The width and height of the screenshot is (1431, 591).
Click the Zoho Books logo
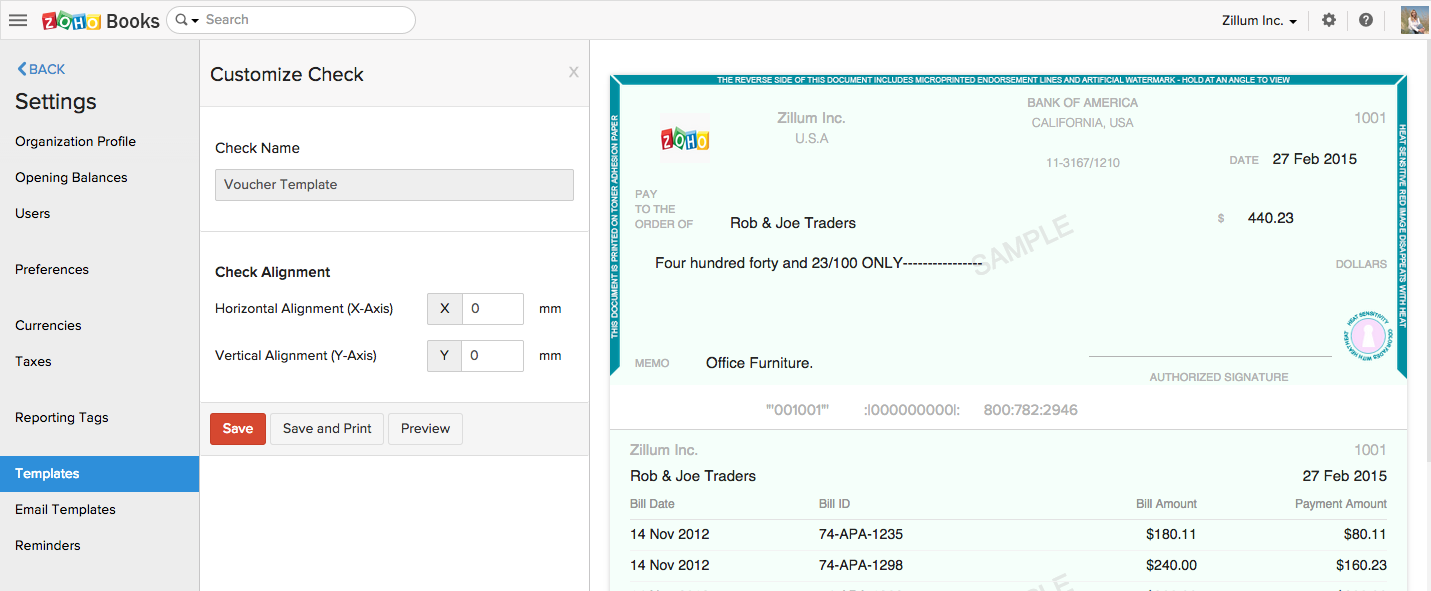[100, 20]
